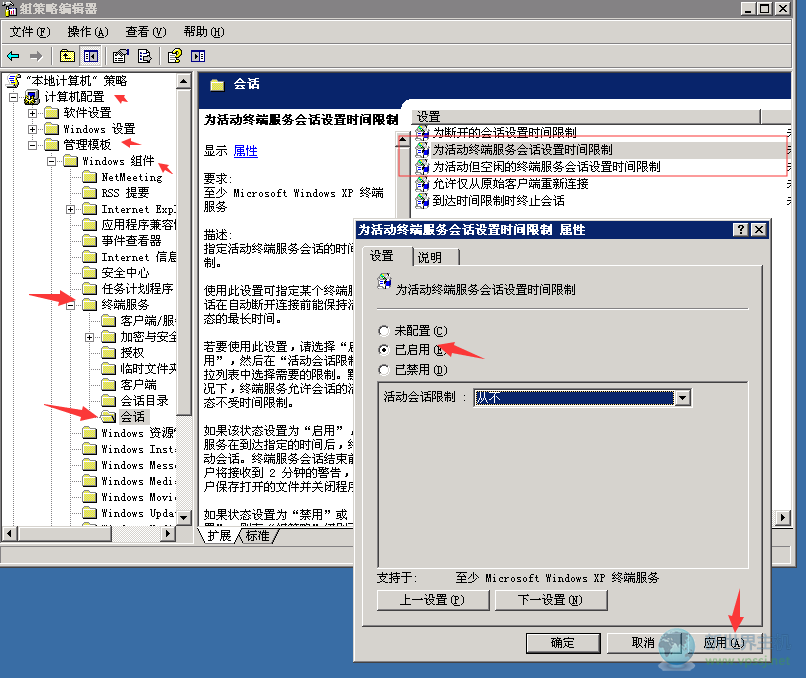This screenshot has height=678, width=806.
Task: Collapse the Windows 组件 tree node
Action: pyautogui.click(x=51, y=161)
